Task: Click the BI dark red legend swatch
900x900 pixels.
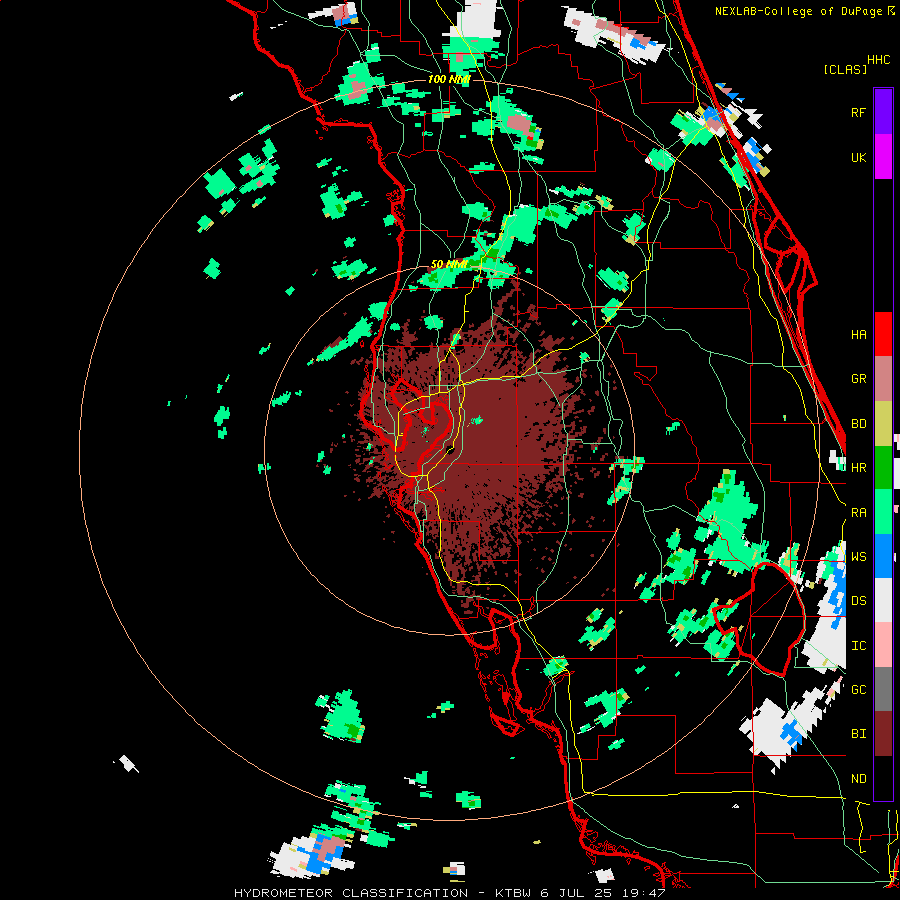Action: point(883,734)
